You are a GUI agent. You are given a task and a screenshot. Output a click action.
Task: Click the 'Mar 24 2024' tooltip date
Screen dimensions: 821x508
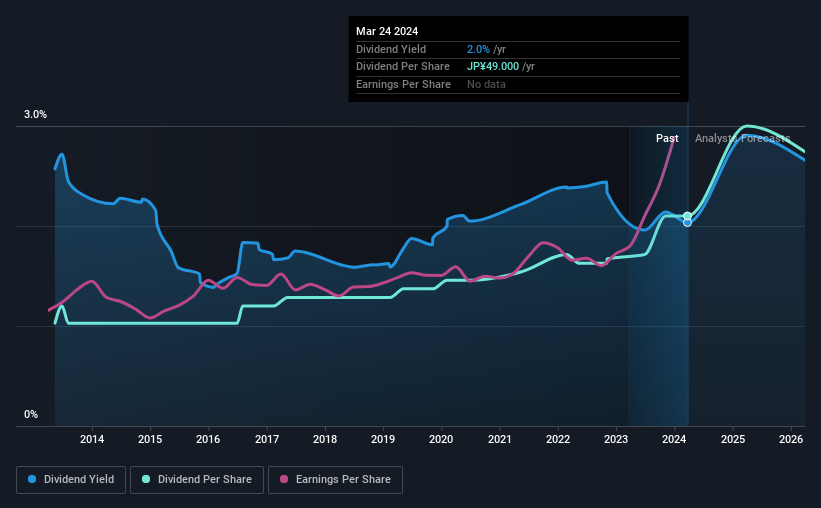click(387, 31)
